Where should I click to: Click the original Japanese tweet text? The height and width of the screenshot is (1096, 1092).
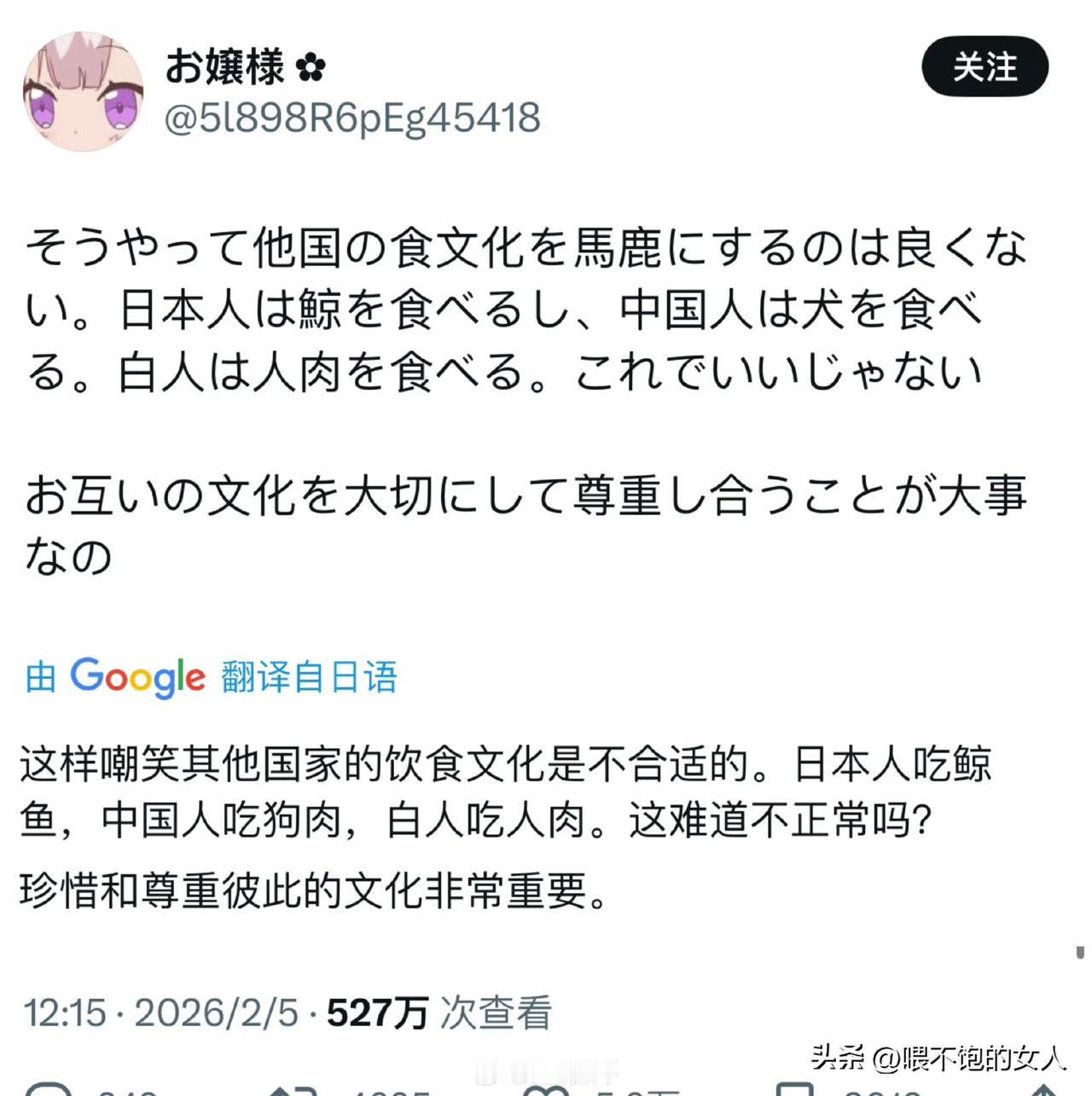526,402
